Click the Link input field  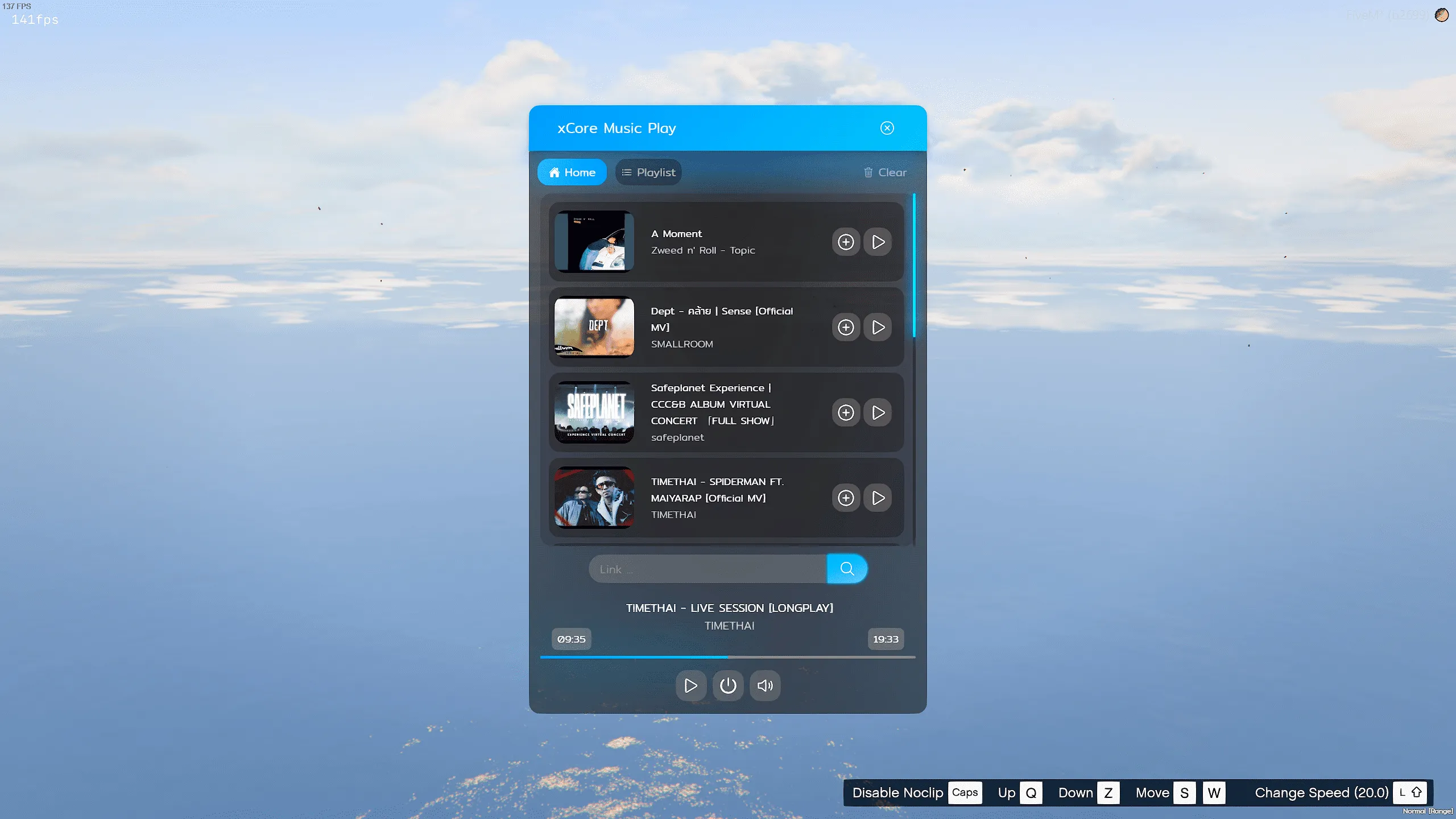coord(707,569)
